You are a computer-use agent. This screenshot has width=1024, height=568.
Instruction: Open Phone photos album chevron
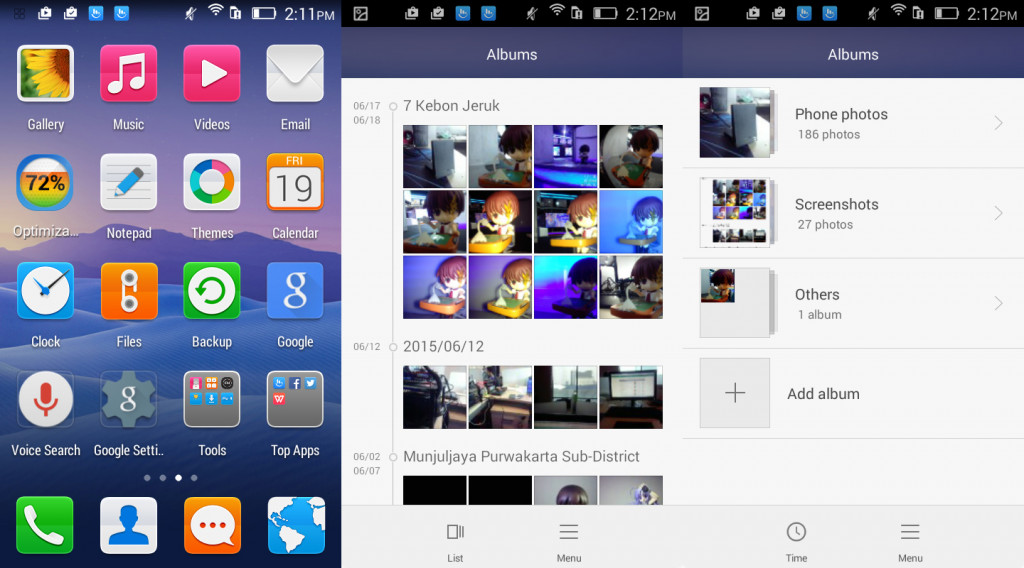(x=998, y=123)
